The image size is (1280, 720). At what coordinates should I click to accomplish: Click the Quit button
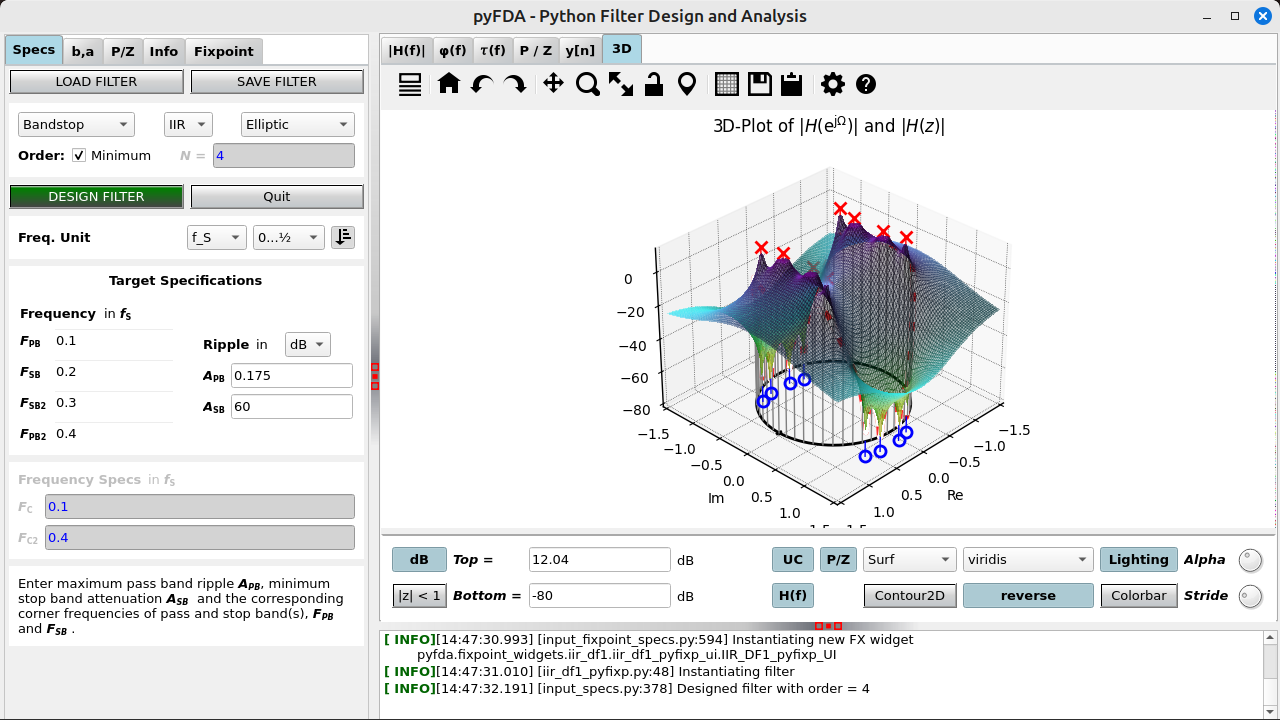point(277,197)
